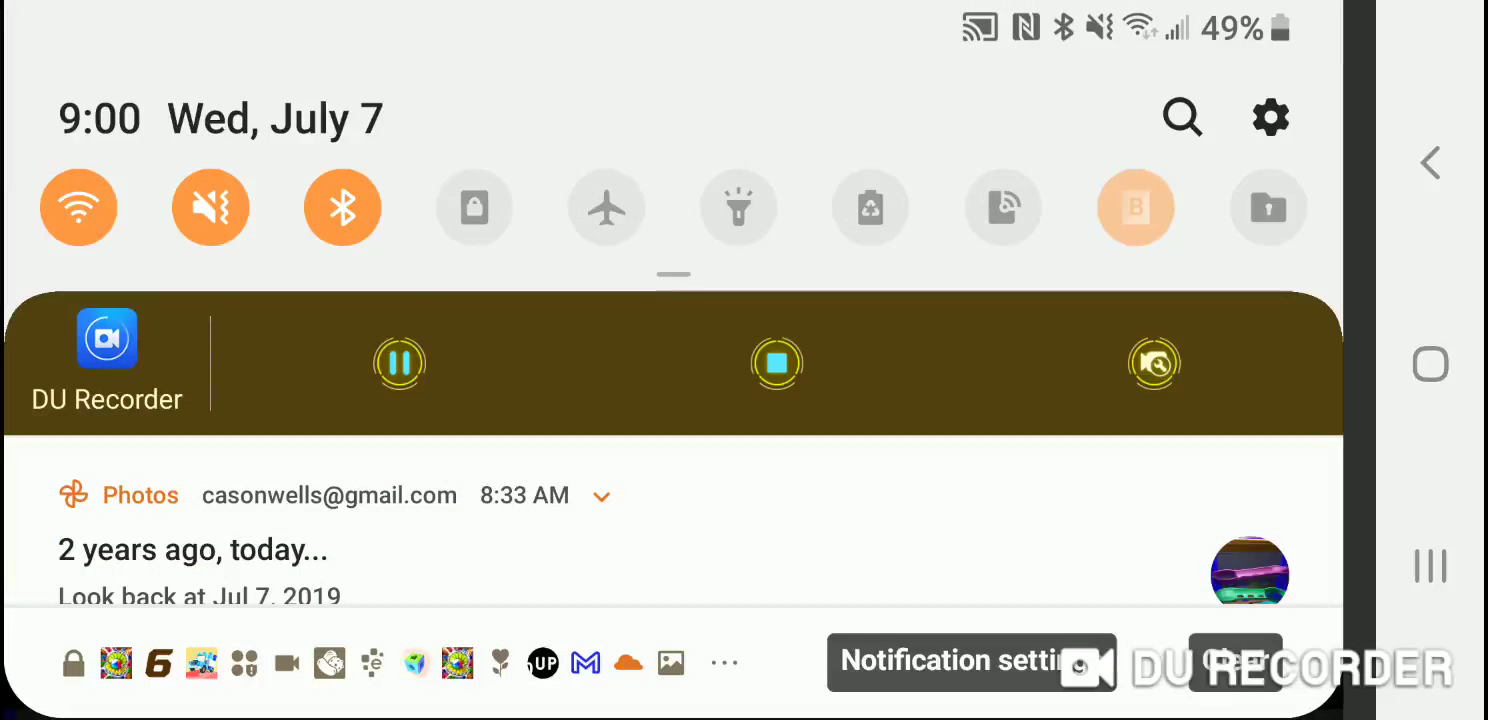Disable the Bluetooth toggle
Viewport: 1488px width, 720px height.
pos(343,207)
